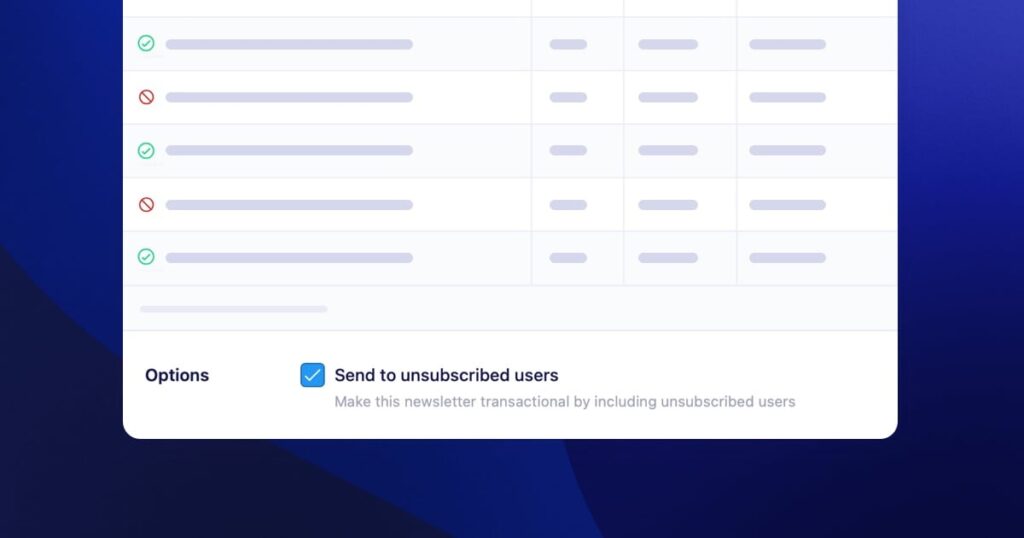This screenshot has height=538, width=1024.
Task: Click the short second-column cell in the middle checkmark row
Action: [x=568, y=151]
